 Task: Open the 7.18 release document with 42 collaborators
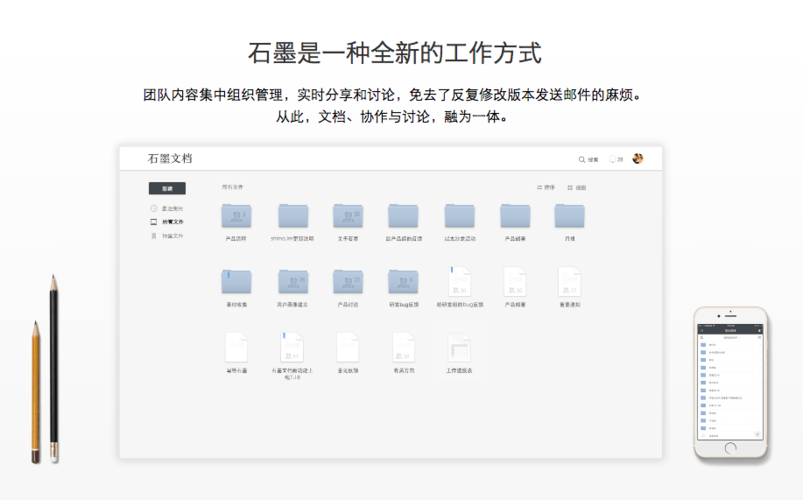[292, 347]
